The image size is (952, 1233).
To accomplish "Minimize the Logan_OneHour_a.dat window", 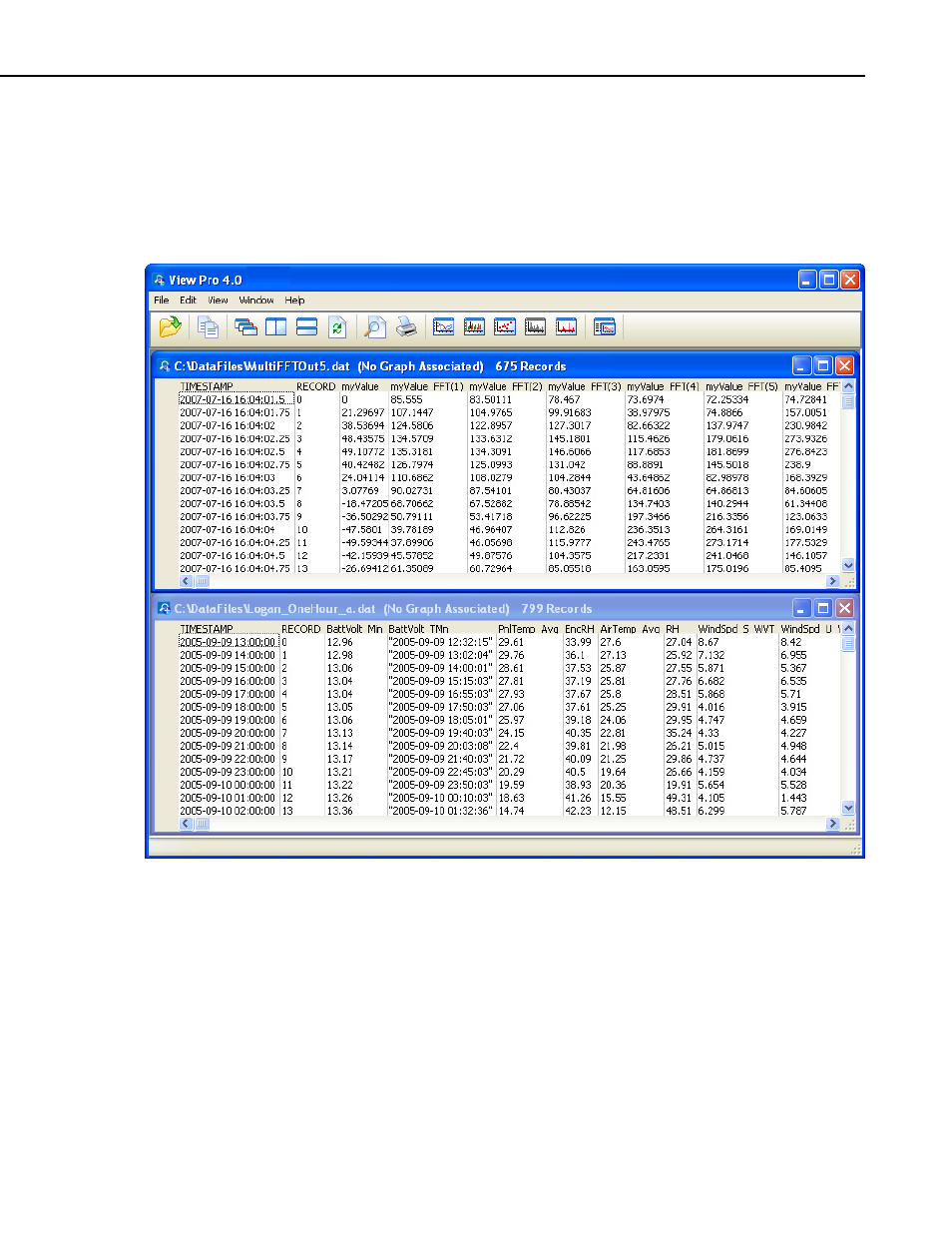I will [x=802, y=608].
